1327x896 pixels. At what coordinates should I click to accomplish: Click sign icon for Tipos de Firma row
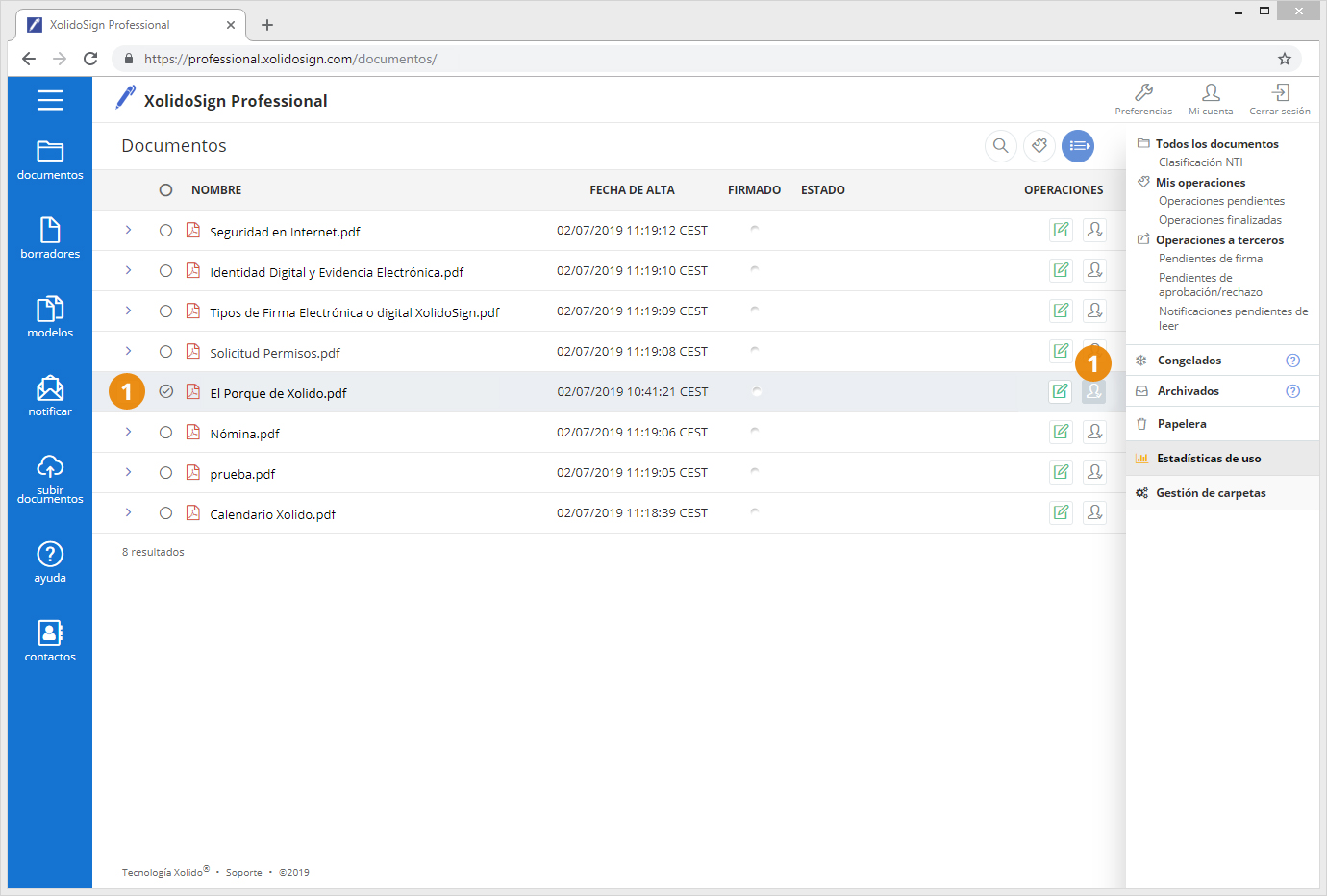coord(1061,311)
